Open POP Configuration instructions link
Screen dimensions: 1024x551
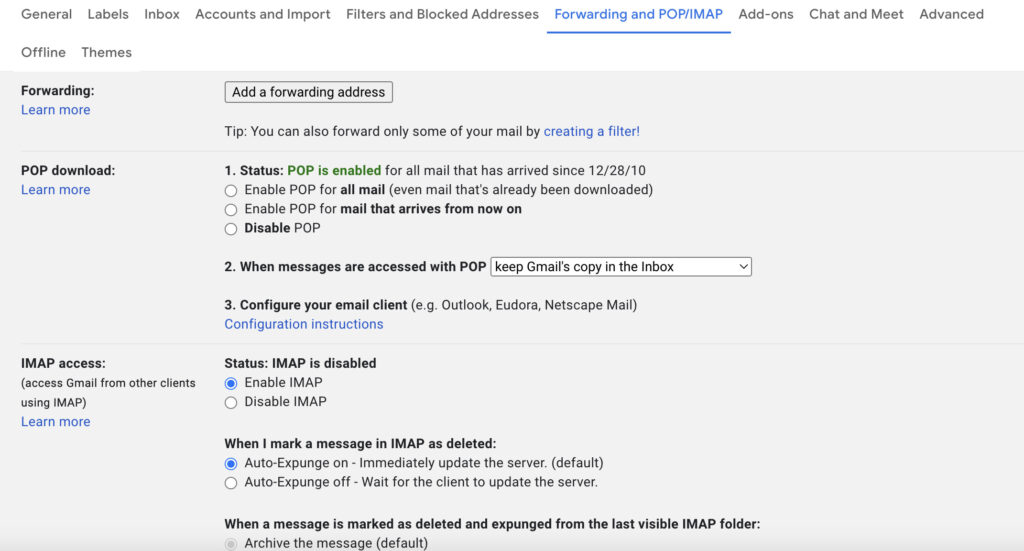click(303, 324)
